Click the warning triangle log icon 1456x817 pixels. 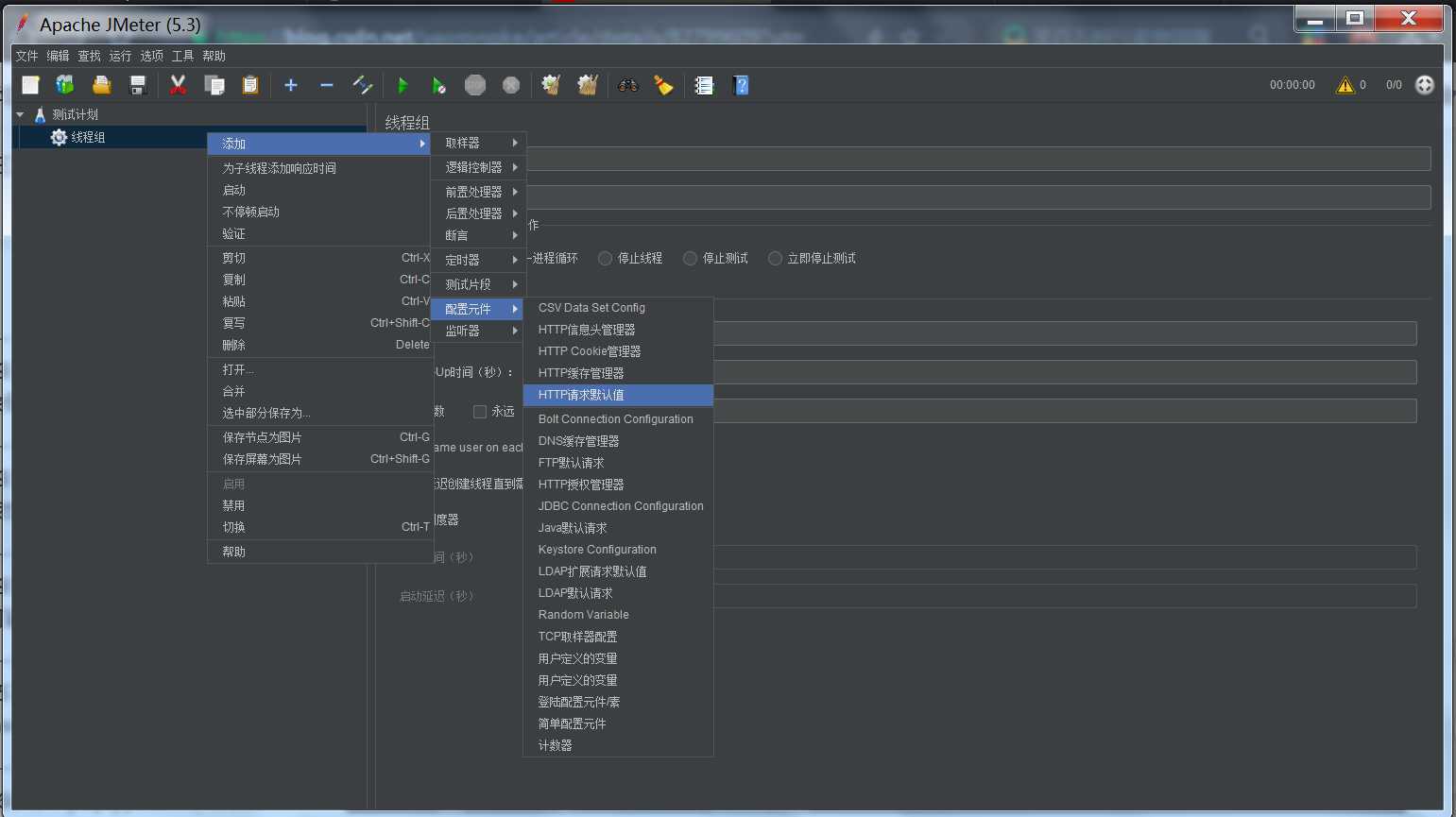[x=1345, y=85]
